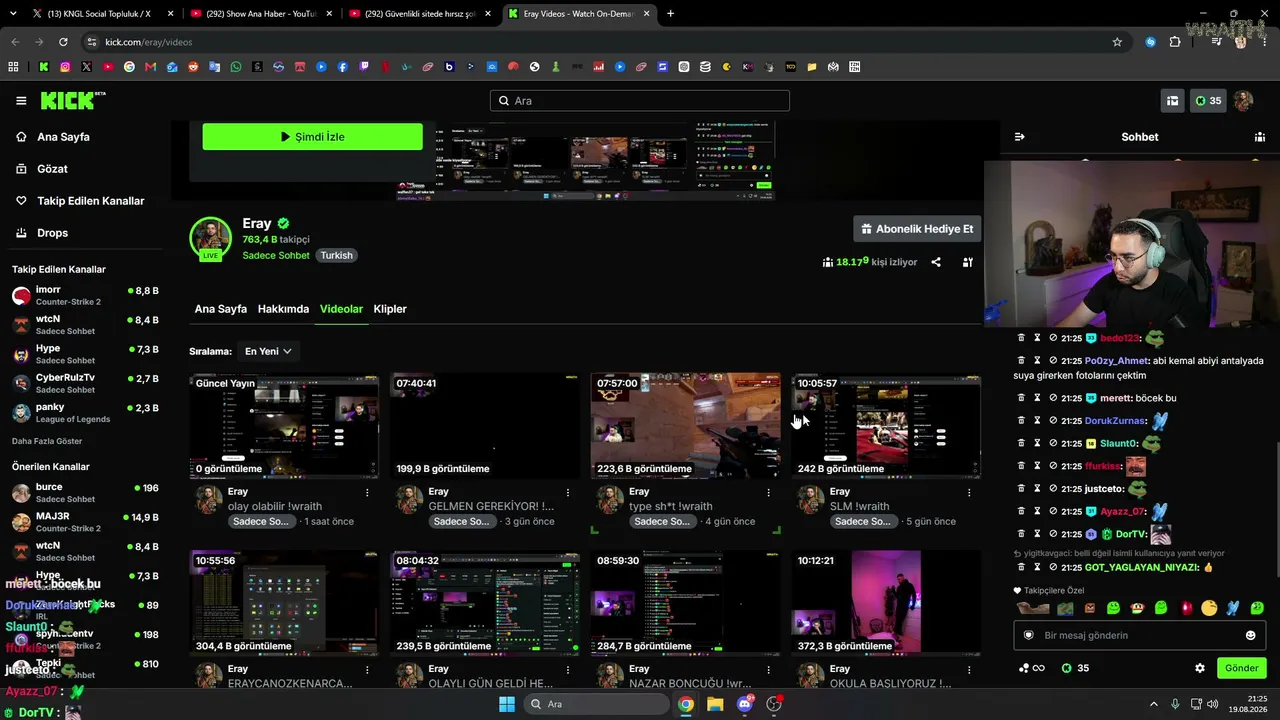Open the volume control in system tray

[x=1213, y=704]
